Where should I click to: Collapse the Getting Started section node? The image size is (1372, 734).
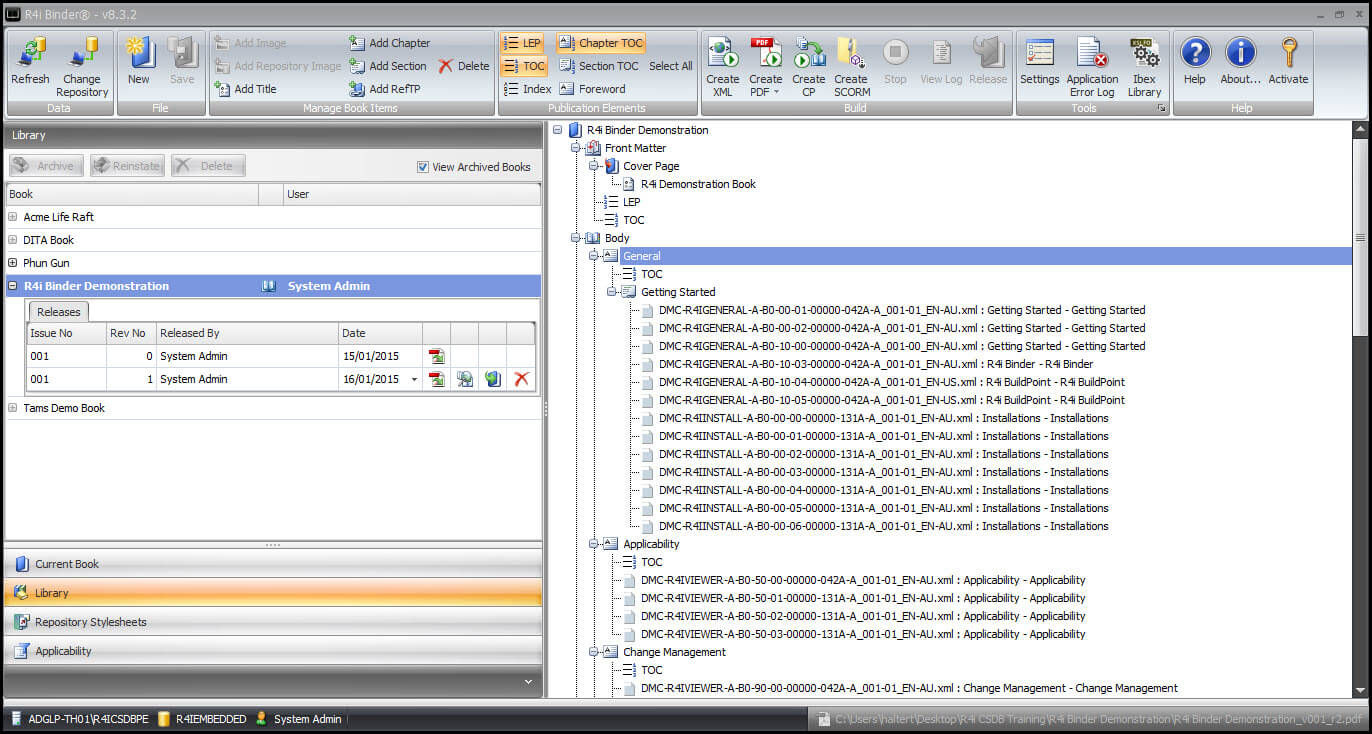(x=612, y=292)
